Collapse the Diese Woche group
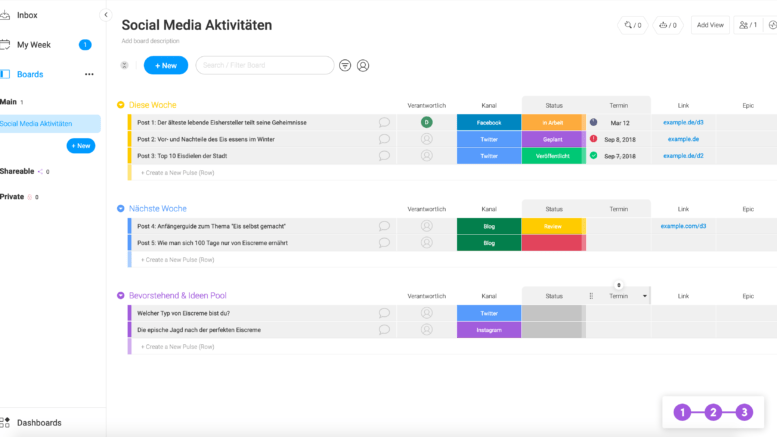The width and height of the screenshot is (777, 437). pos(121,104)
